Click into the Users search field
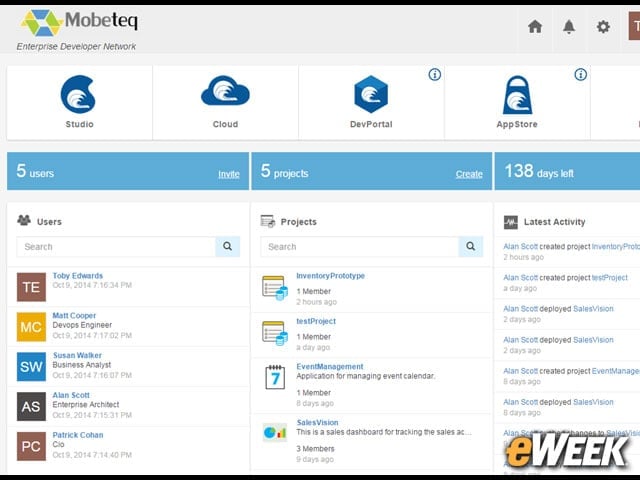This screenshot has height=480, width=640. point(116,246)
